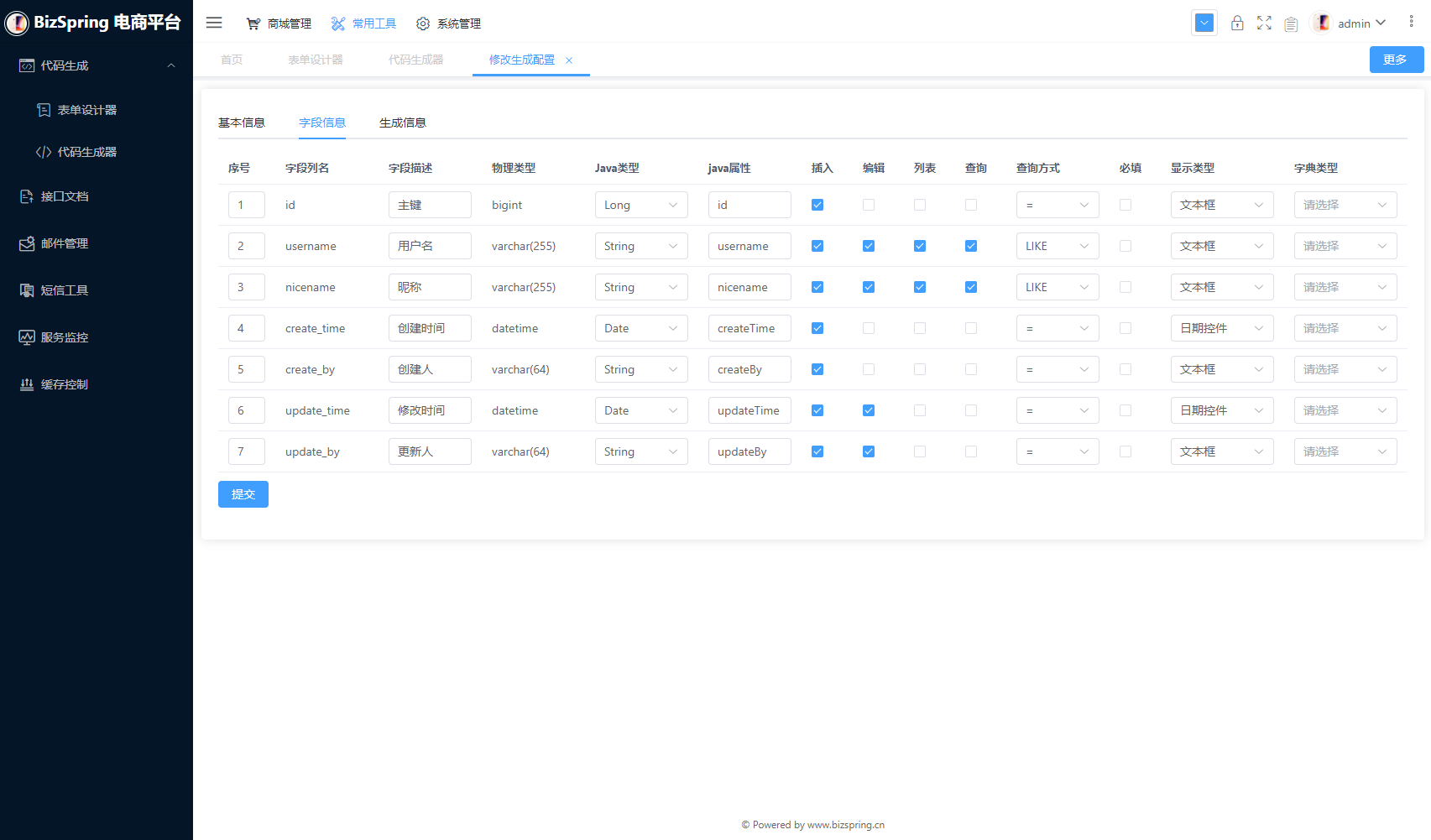Image resolution: width=1431 pixels, height=840 pixels.
Task: Switch to the 生成信息 tab
Action: pos(403,123)
